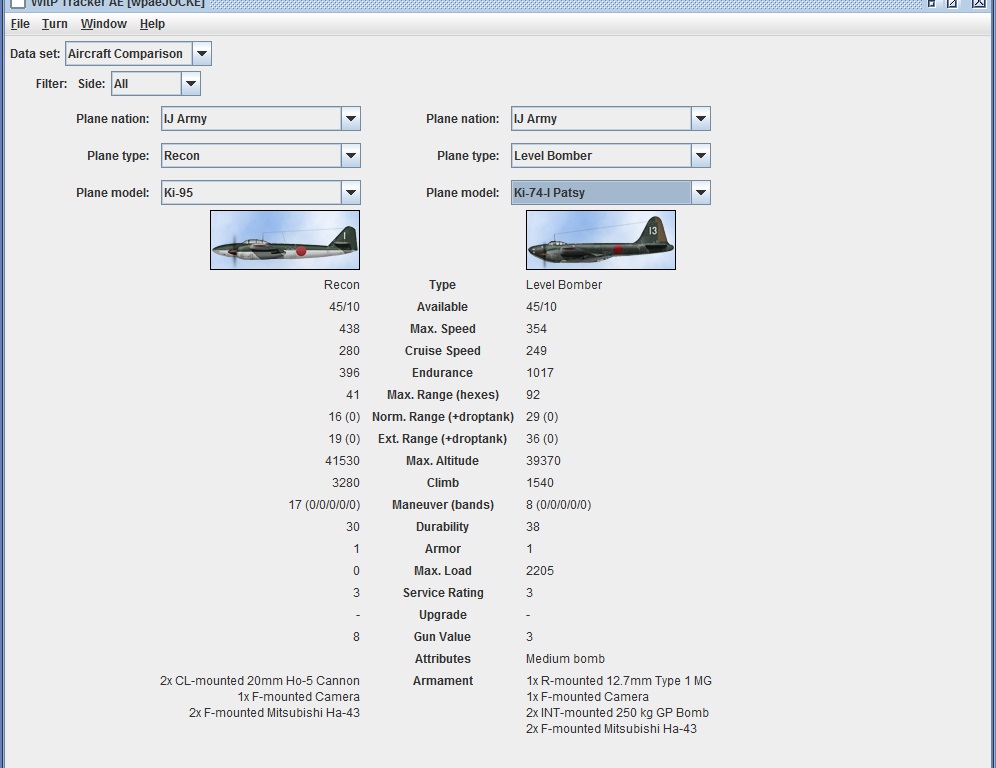996x768 pixels.
Task: Click the max altitude value 41530
Action: pyautogui.click(x=342, y=461)
